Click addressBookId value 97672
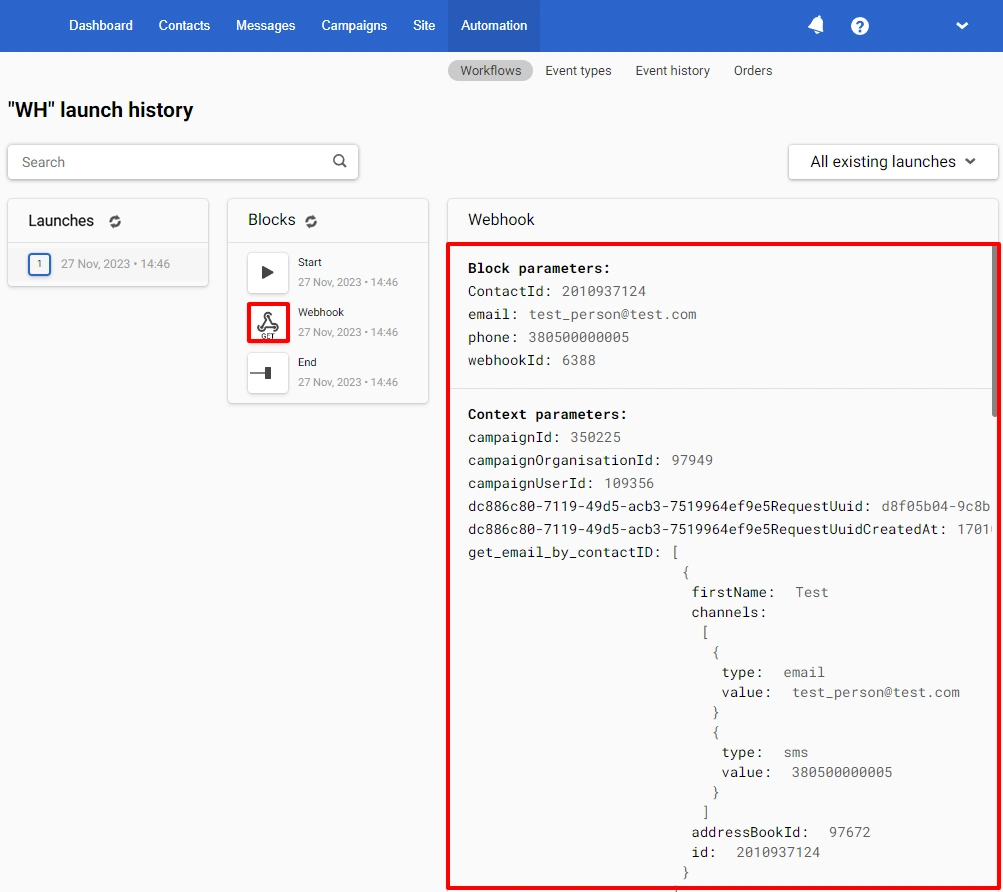This screenshot has height=892, width=1003. (x=849, y=832)
